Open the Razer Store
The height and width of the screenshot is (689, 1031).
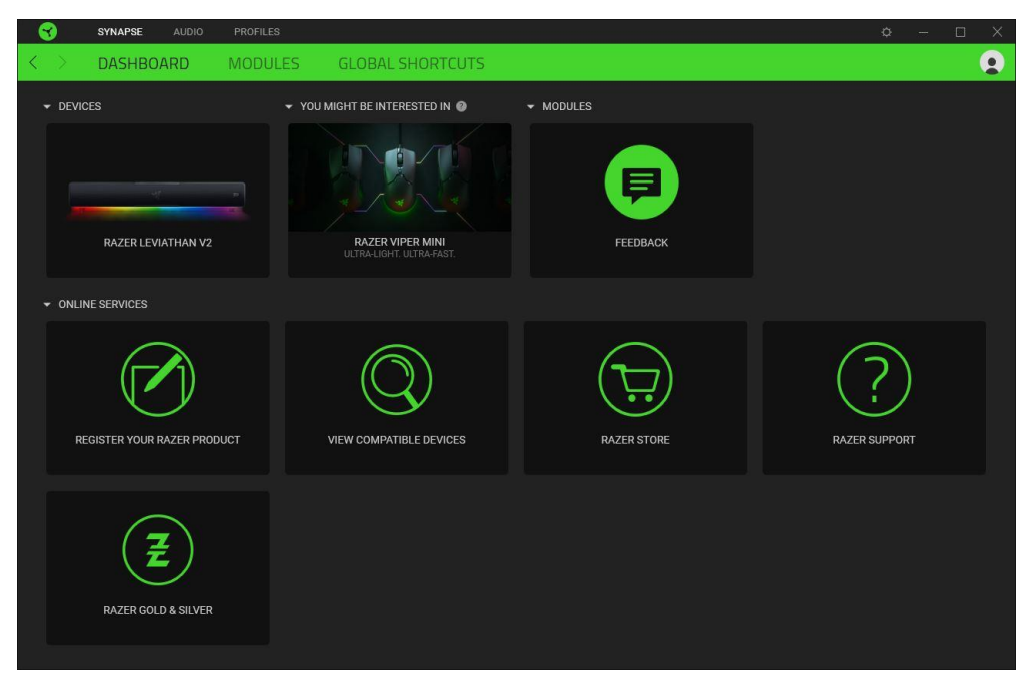click(639, 395)
